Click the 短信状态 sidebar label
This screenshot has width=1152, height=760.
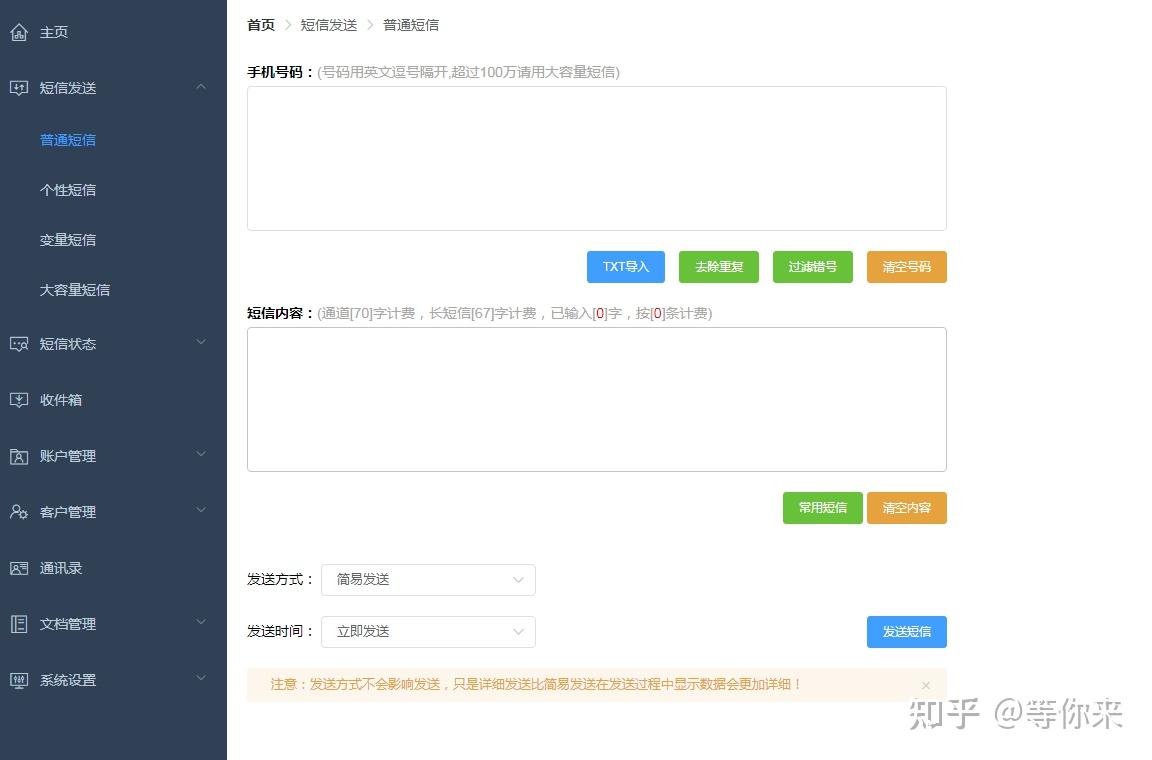click(x=68, y=344)
